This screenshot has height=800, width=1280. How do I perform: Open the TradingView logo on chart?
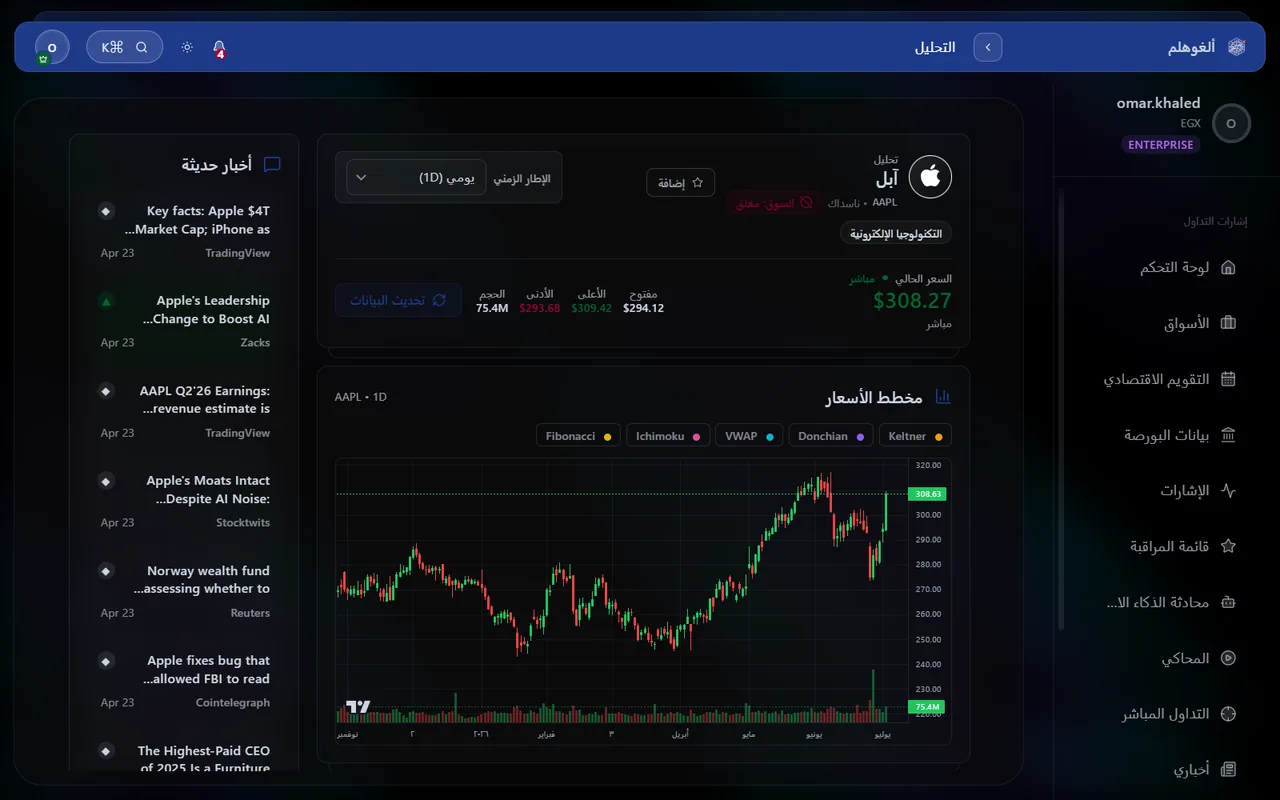click(x=358, y=707)
